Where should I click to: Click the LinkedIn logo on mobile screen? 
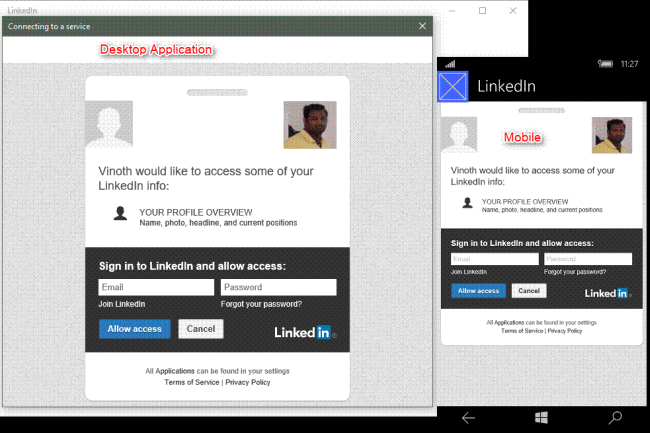click(608, 293)
